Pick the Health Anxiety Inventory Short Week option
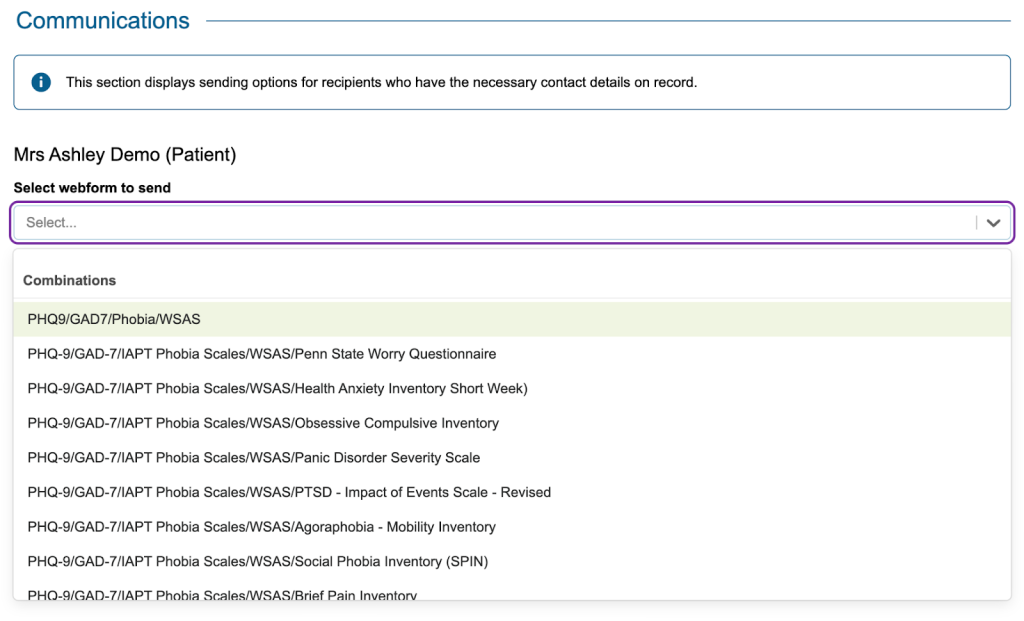The image size is (1024, 621). 277,388
